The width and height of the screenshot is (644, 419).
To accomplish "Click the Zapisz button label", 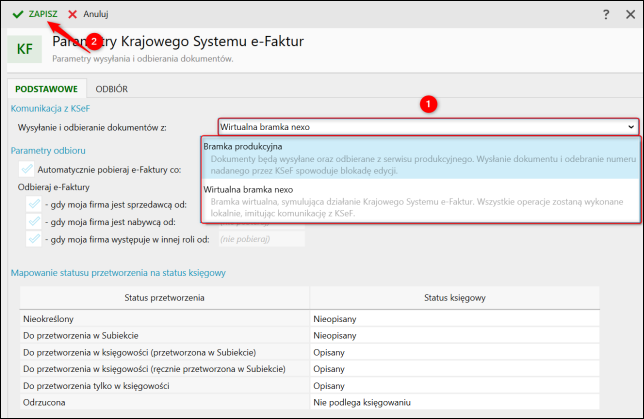I will tap(43, 15).
